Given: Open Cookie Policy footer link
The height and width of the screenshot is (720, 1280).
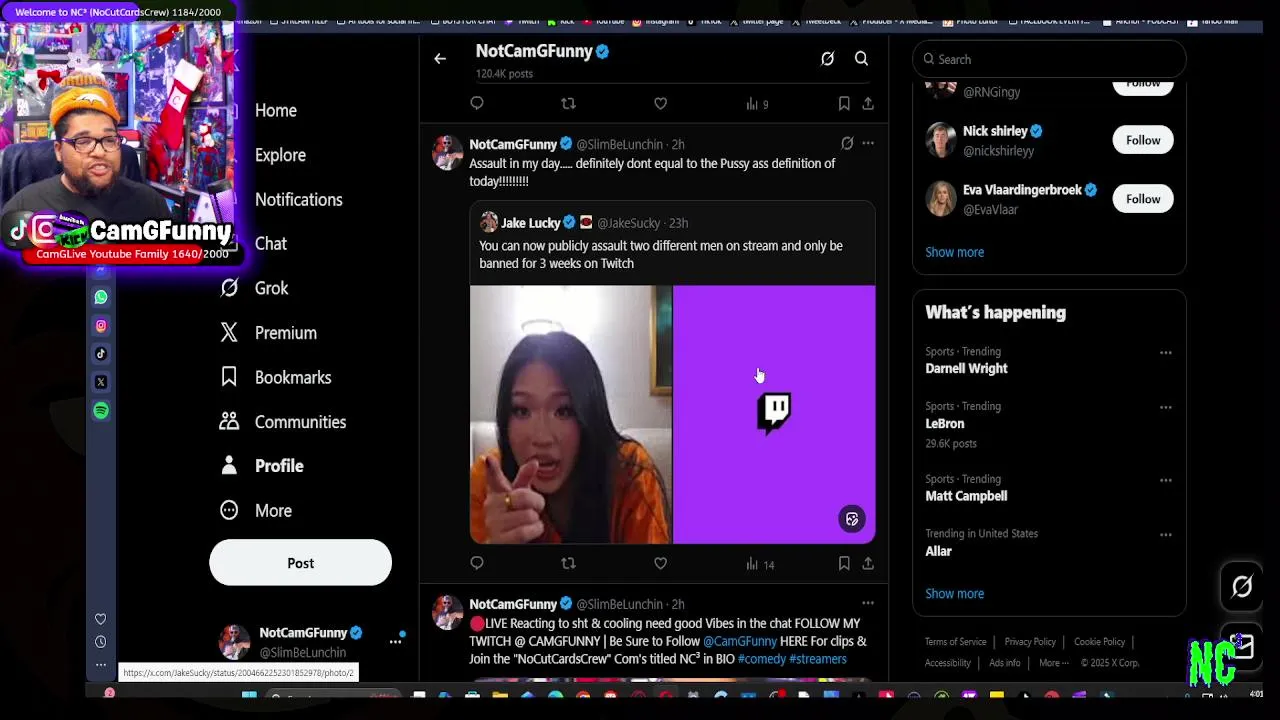Looking at the screenshot, I should 1099,642.
